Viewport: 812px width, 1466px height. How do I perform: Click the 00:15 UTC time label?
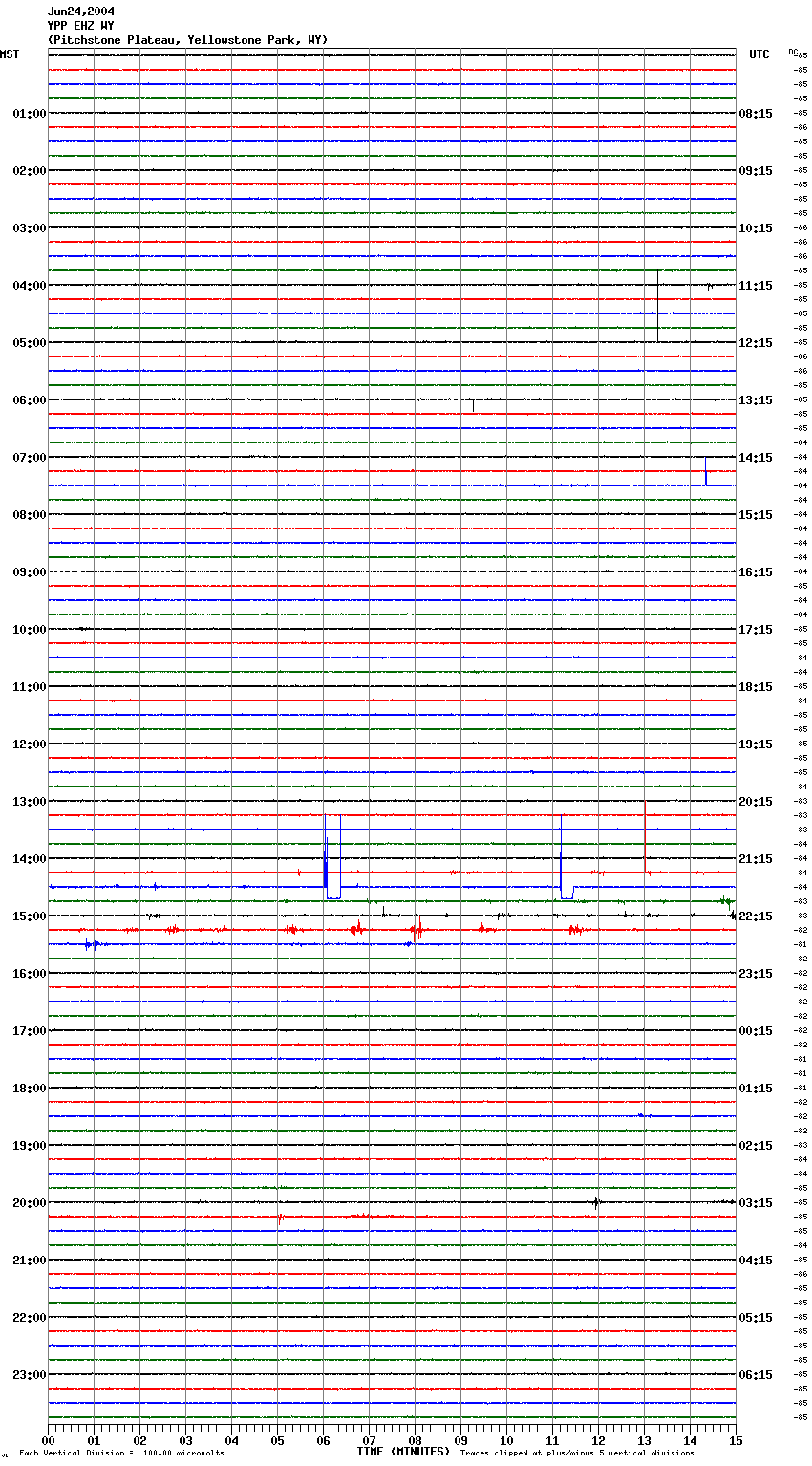[756, 1031]
